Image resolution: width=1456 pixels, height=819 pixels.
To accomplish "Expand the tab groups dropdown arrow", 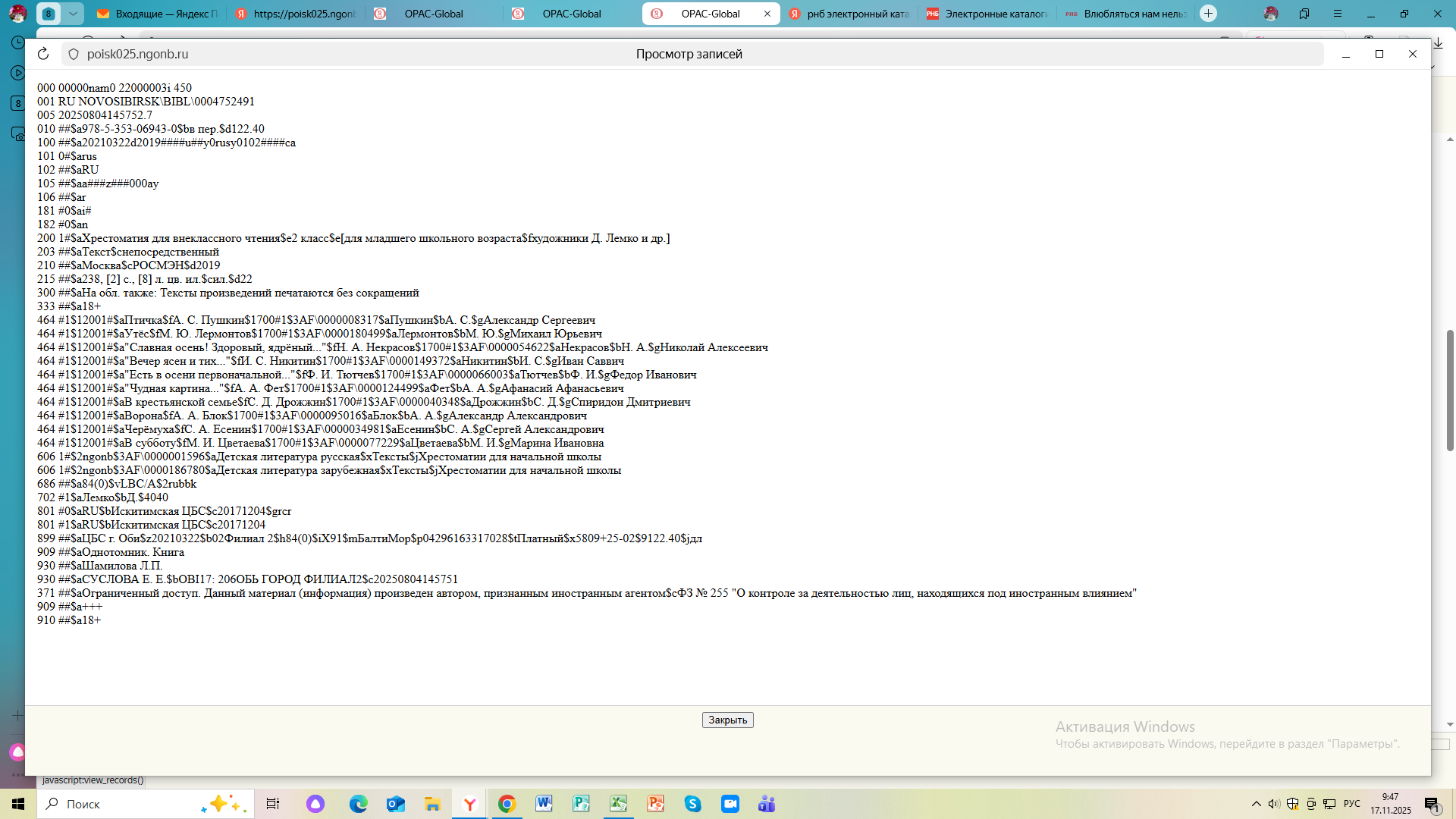I will click(73, 14).
